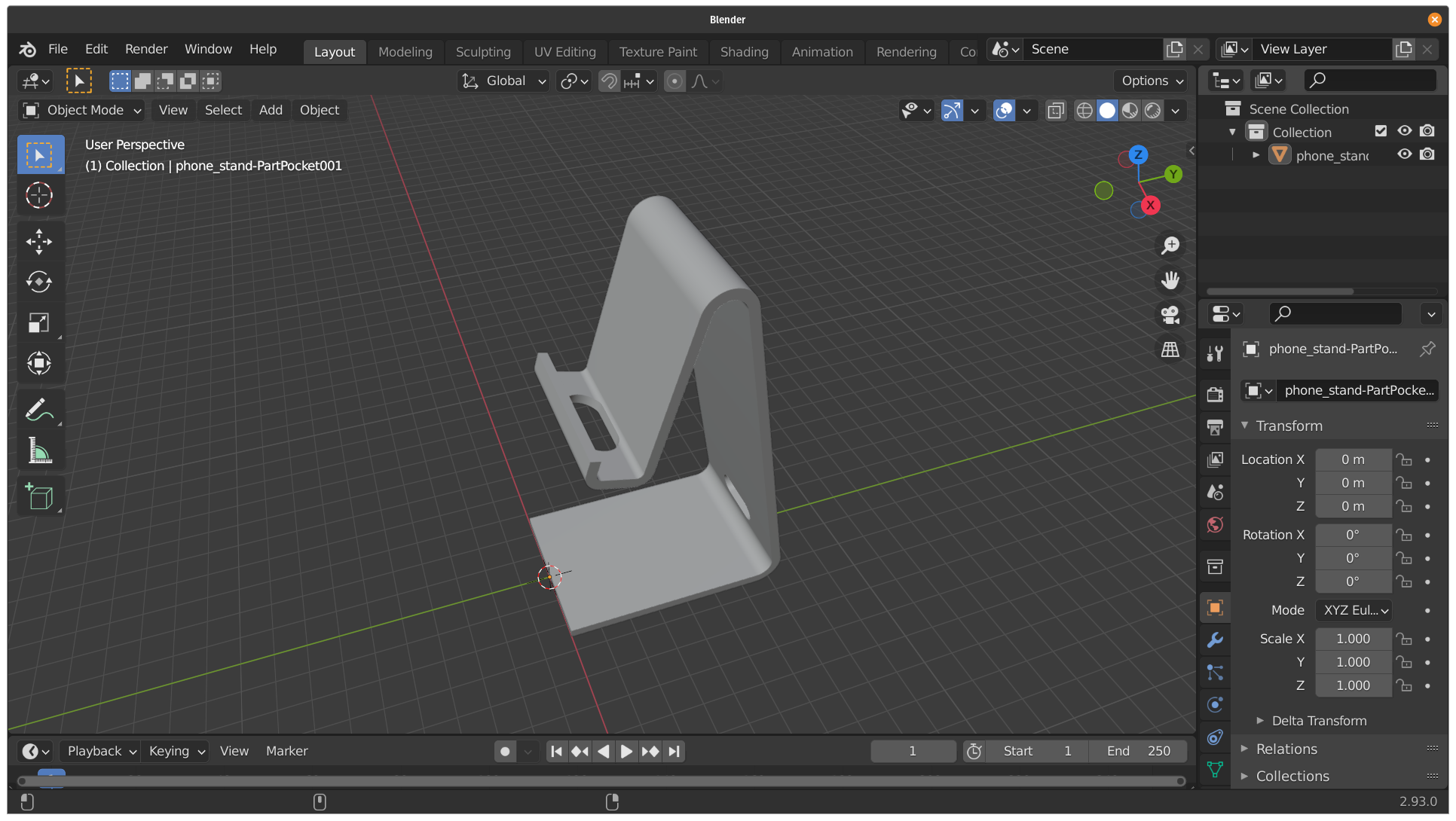Switch to orthographic view grid icon
The image size is (1456, 821).
1170,349
